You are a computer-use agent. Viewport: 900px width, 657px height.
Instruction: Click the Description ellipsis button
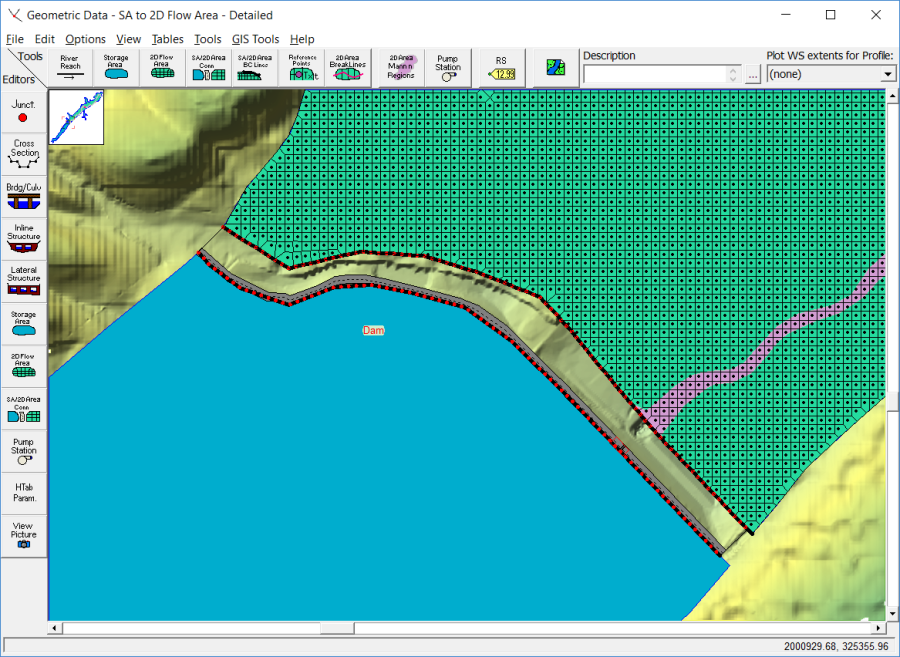pyautogui.click(x=752, y=74)
